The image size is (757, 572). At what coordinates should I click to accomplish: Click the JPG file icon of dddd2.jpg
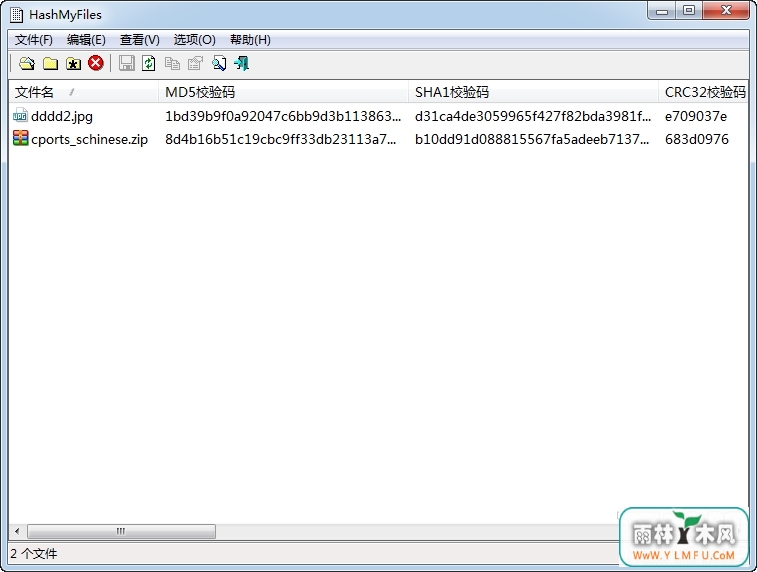pos(20,115)
